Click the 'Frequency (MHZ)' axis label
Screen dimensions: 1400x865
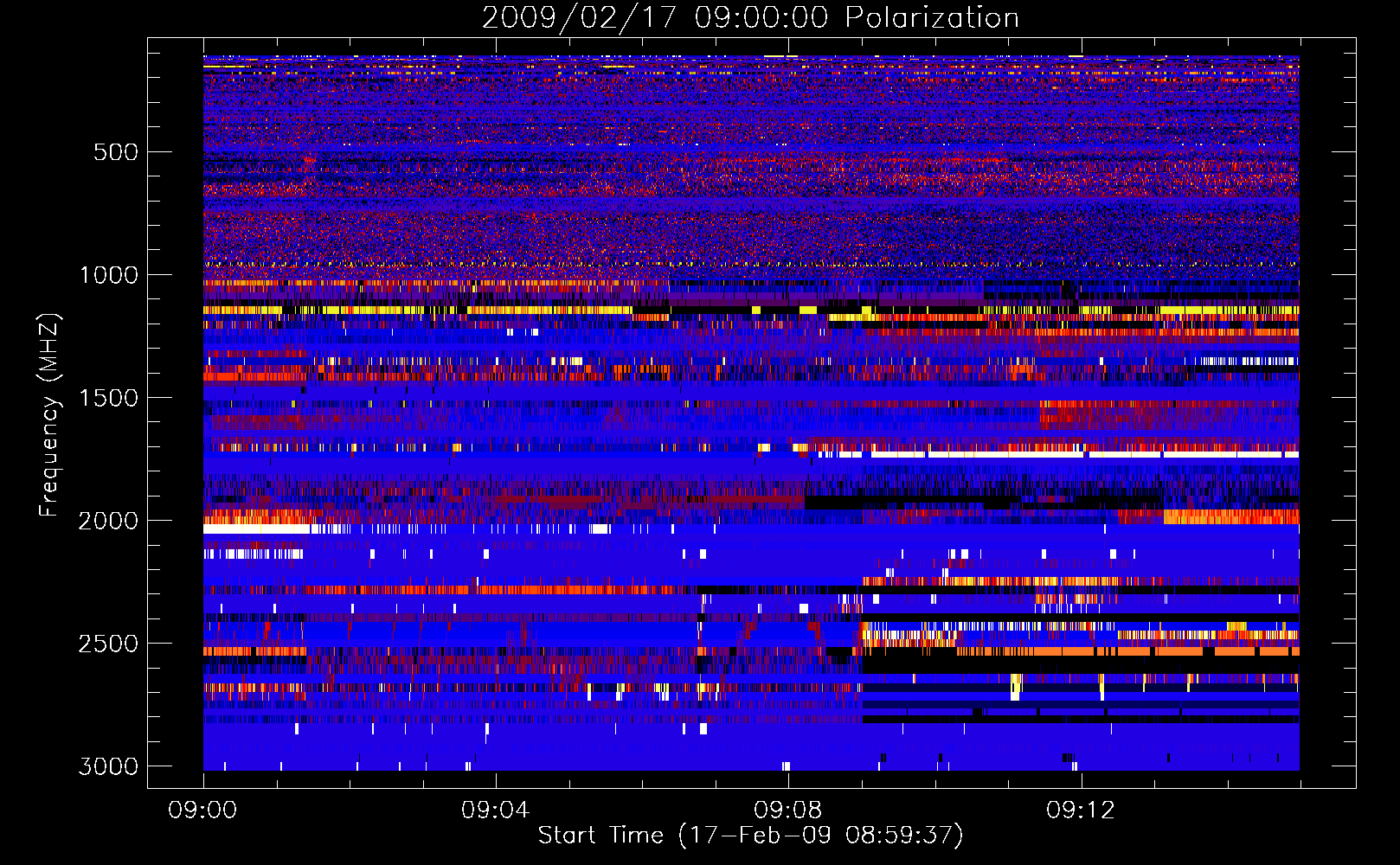[x=49, y=415]
